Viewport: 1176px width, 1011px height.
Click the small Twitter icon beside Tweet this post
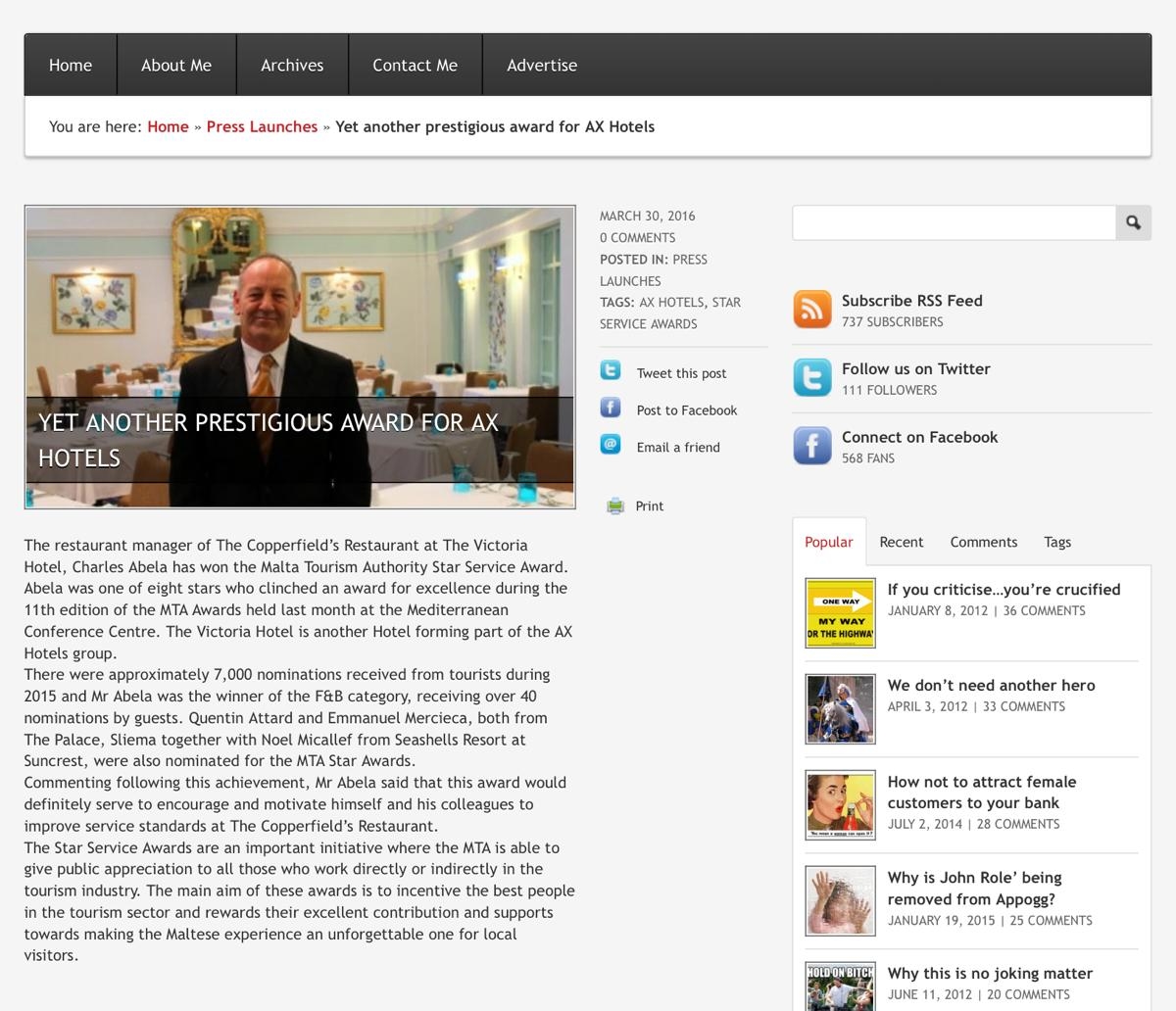pos(611,371)
